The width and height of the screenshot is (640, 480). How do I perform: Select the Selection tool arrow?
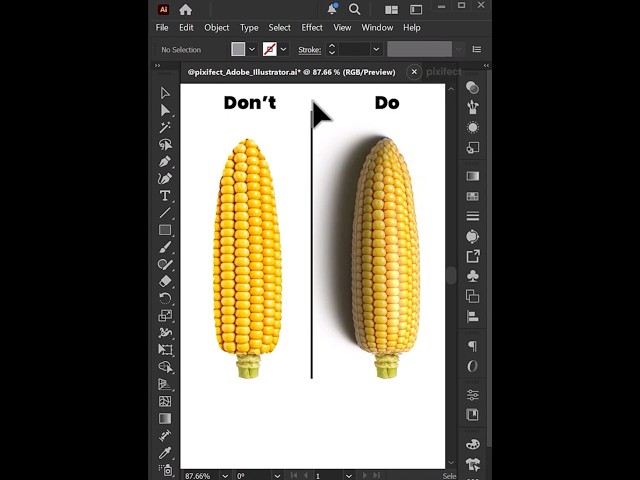[165, 93]
